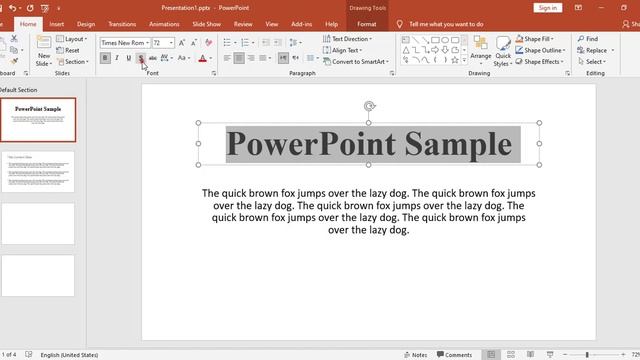Open font name dropdown Times New Roman
The image size is (640, 360).
[147, 43]
